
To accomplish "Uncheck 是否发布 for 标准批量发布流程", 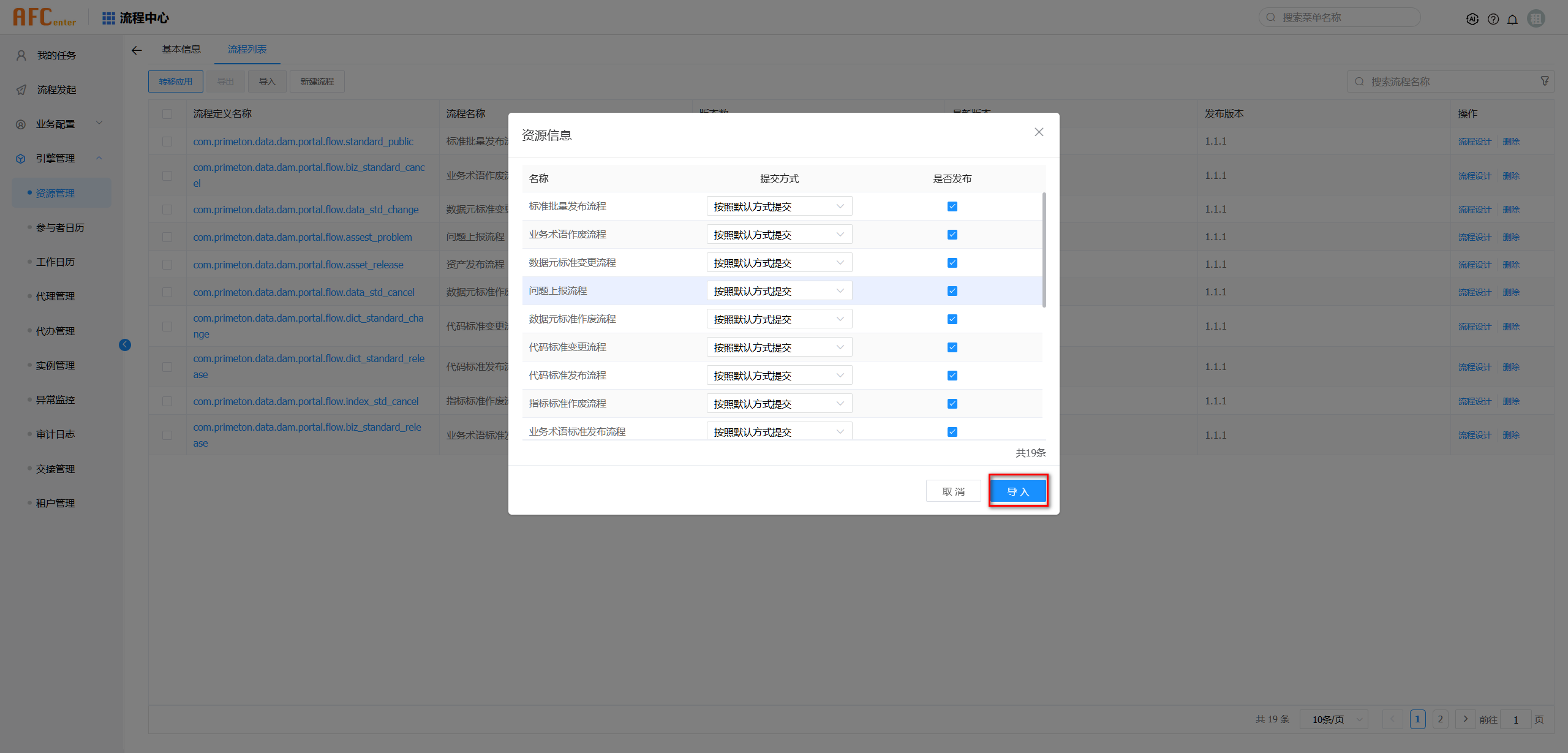I will coord(952,206).
